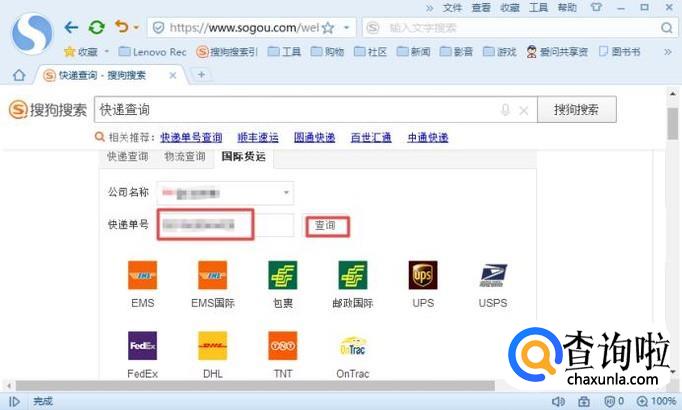Activate voice search microphone icon
682x410 pixels.
505,110
